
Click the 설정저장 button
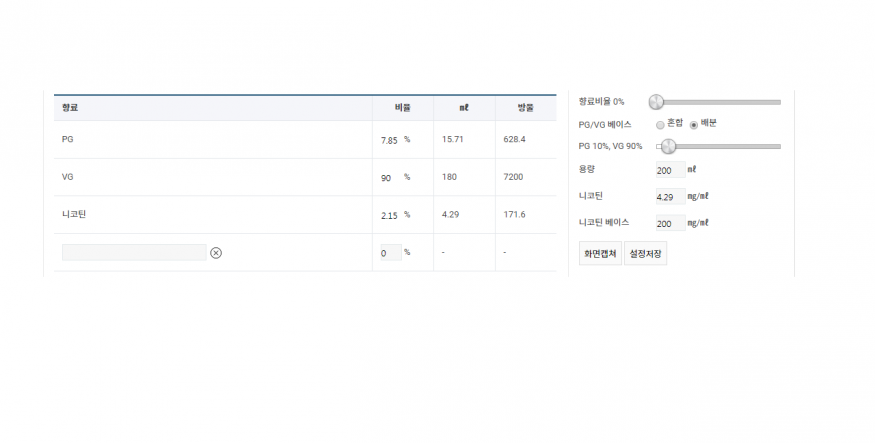pyautogui.click(x=645, y=254)
